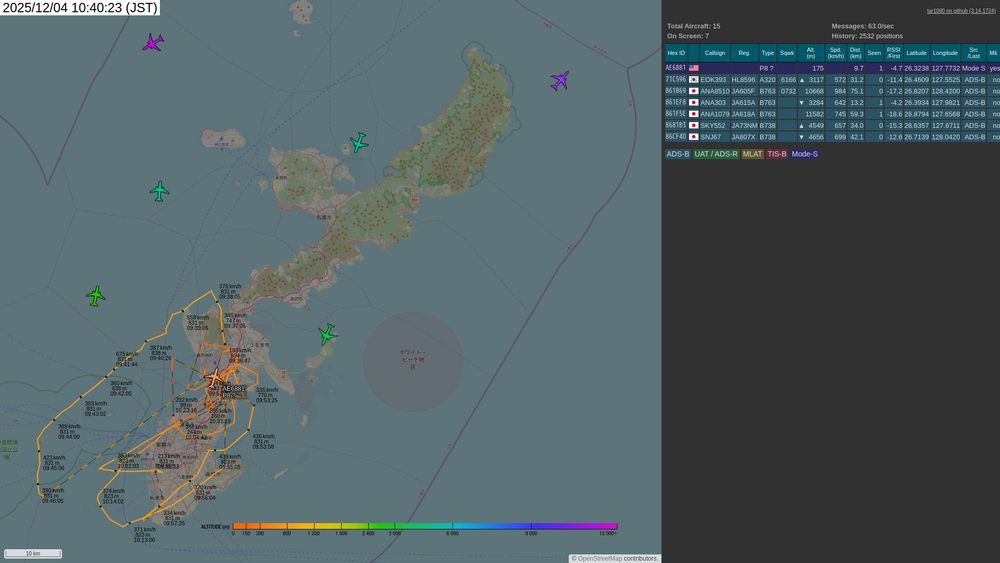Click registration JA73NM cell
1000x563 pixels.
[744, 126]
